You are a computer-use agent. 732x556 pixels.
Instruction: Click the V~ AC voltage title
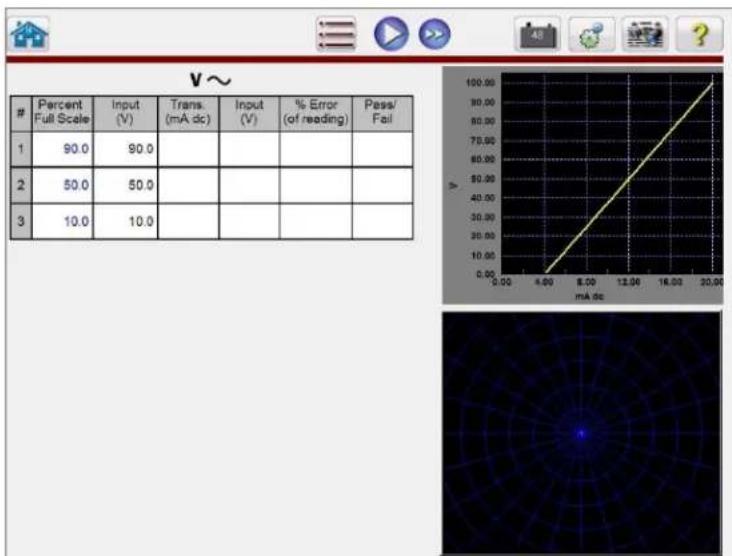211,80
